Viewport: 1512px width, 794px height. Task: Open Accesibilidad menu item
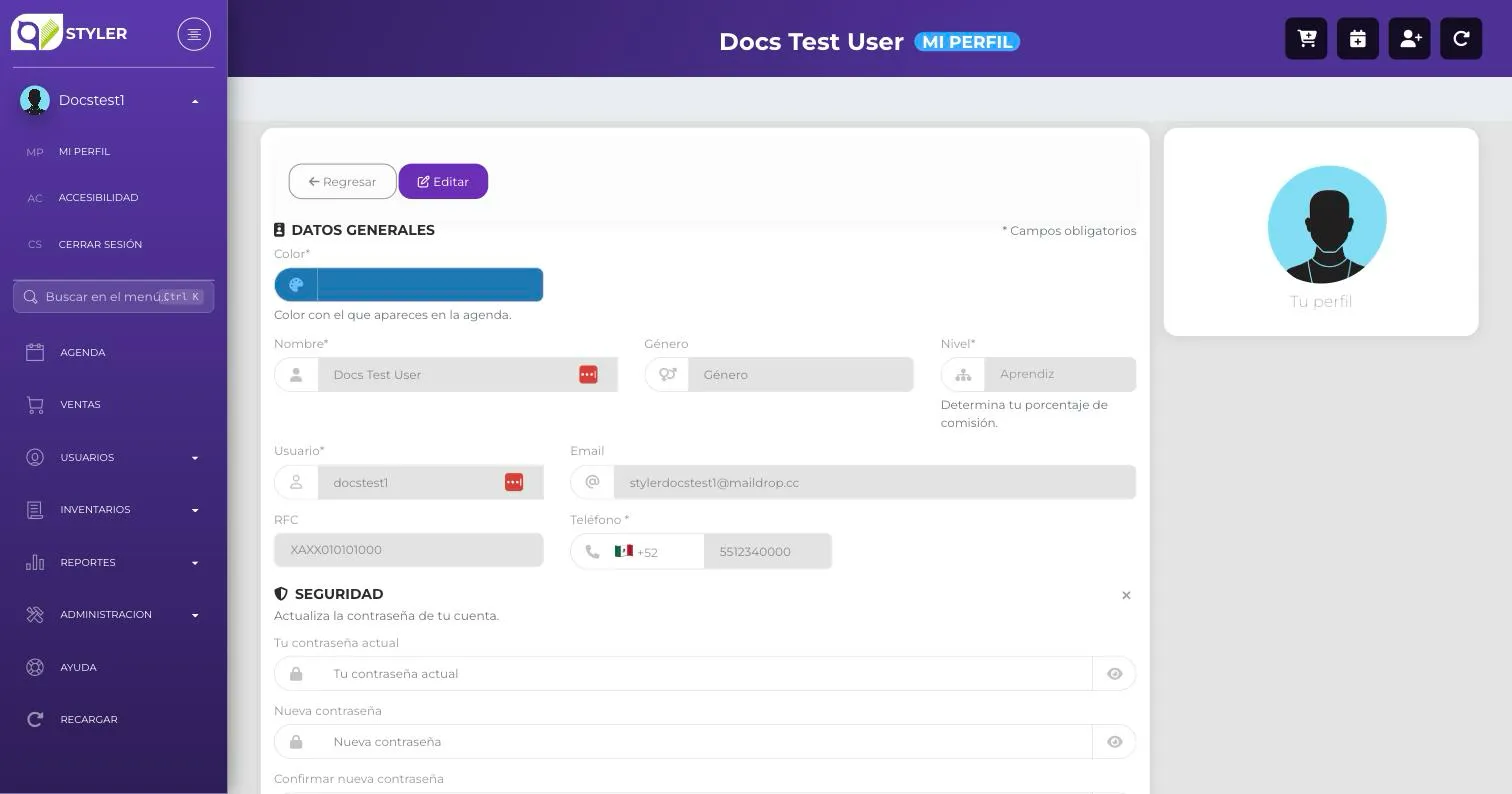click(x=98, y=198)
